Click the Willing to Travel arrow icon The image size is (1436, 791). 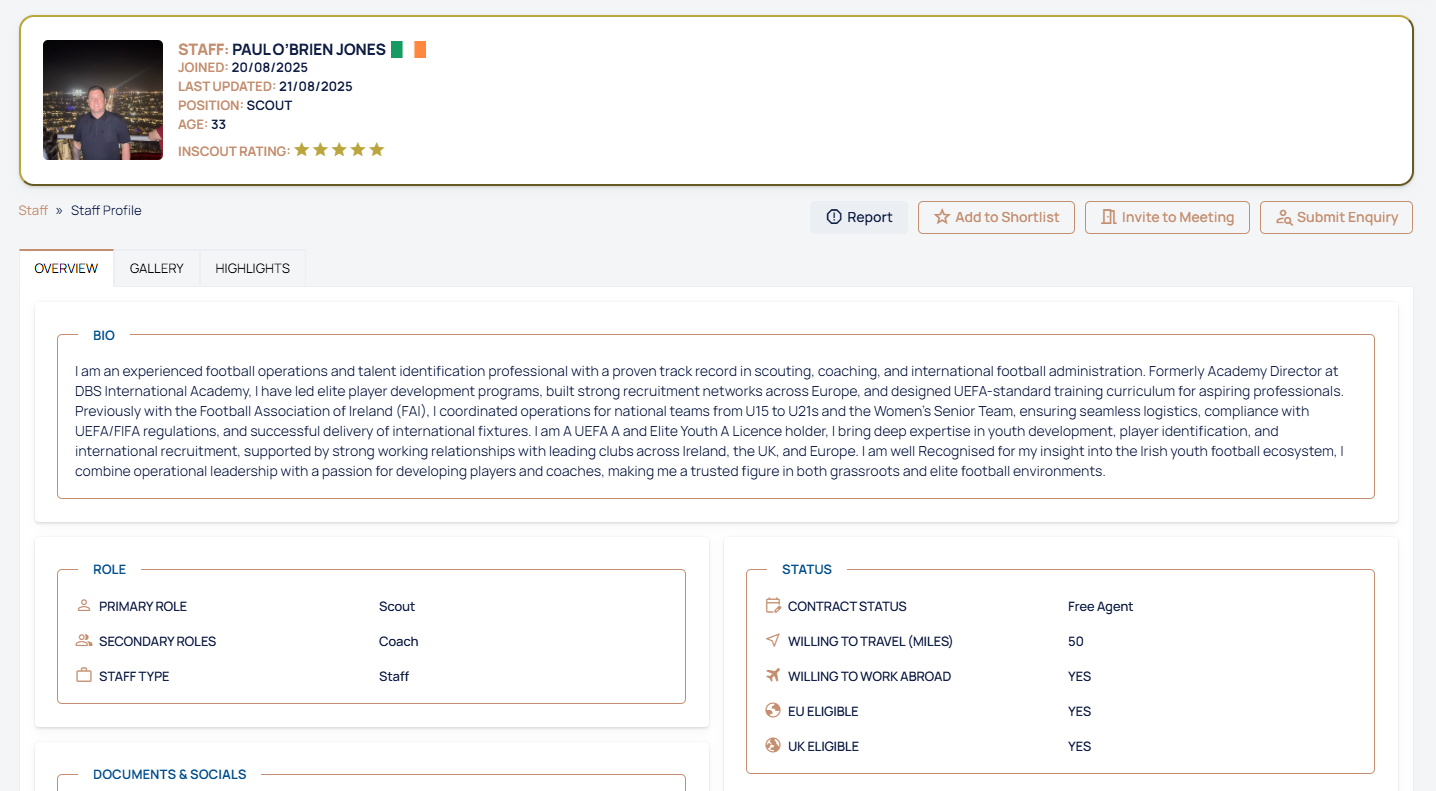[x=773, y=641]
